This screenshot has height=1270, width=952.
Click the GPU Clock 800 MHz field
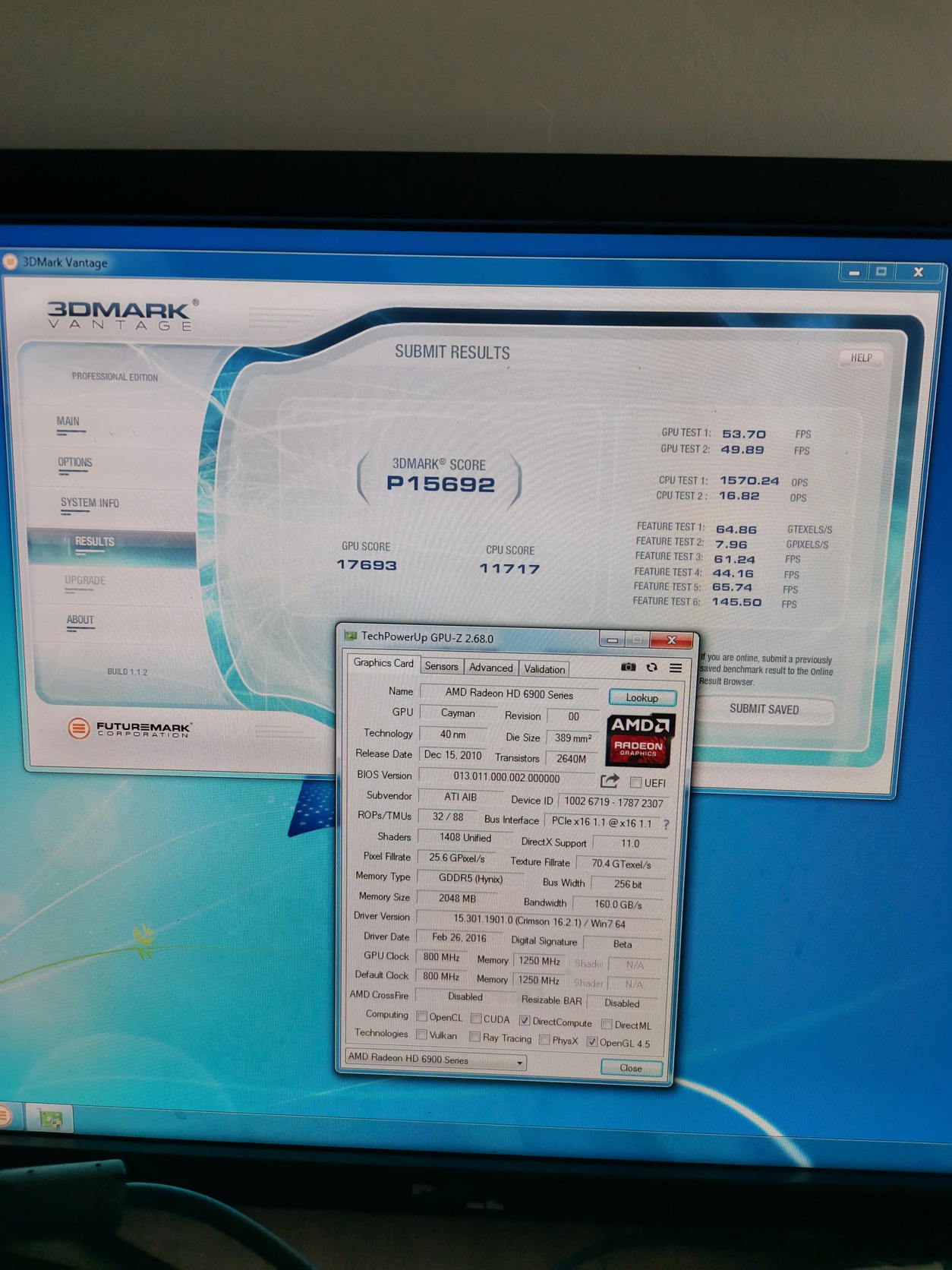(441, 957)
